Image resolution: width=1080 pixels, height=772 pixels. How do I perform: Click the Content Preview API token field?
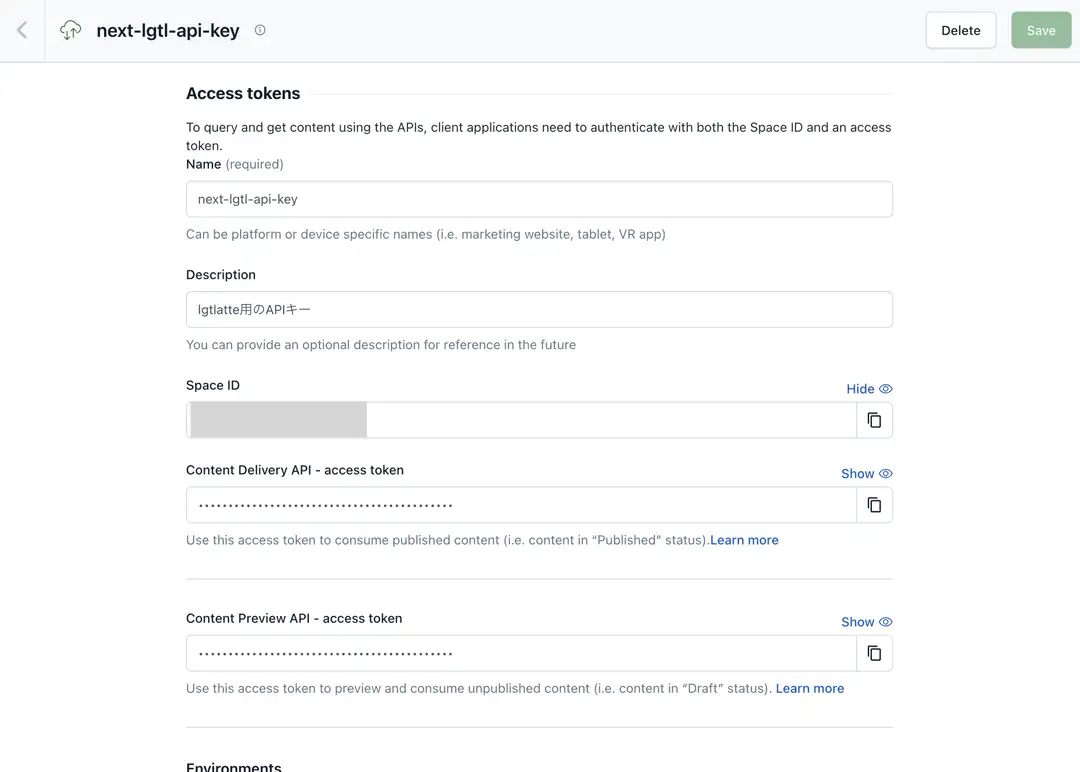click(x=520, y=653)
